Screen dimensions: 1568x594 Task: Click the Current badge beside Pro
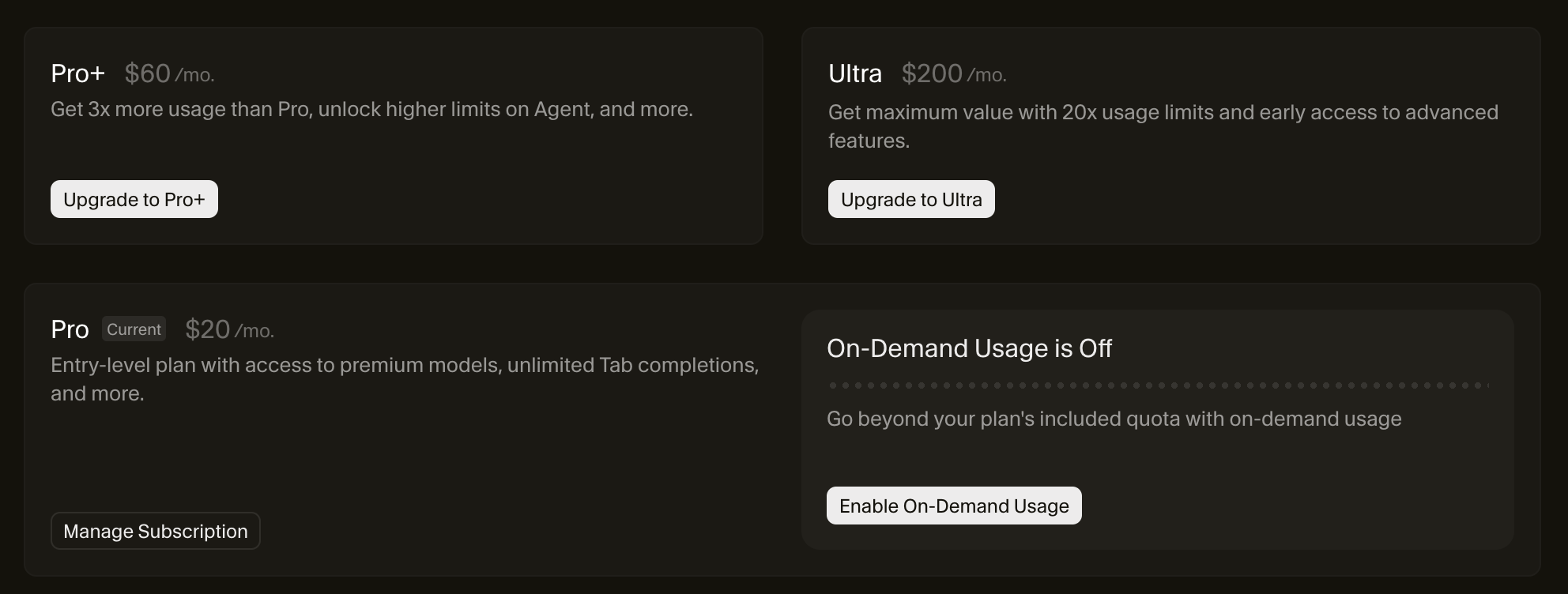[134, 329]
